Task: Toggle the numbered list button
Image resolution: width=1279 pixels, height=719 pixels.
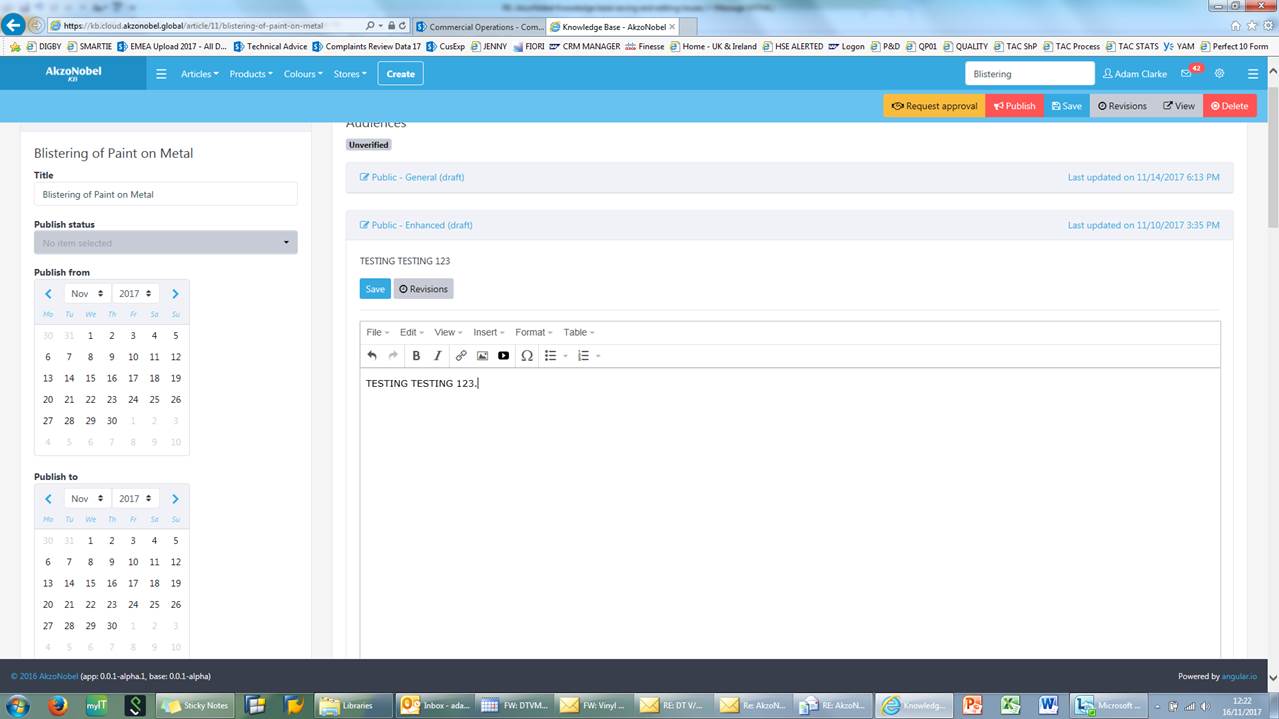Action: [x=583, y=356]
